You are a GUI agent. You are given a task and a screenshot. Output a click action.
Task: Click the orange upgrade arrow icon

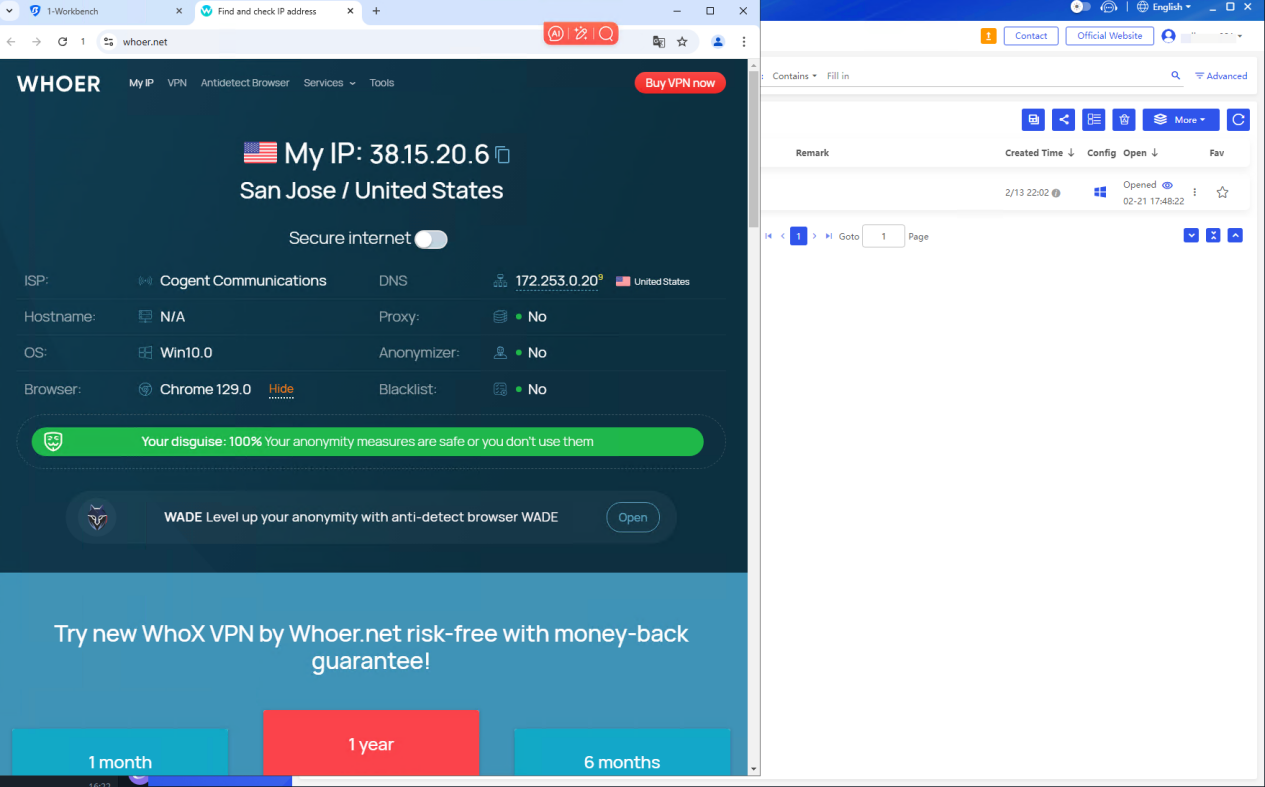988,36
